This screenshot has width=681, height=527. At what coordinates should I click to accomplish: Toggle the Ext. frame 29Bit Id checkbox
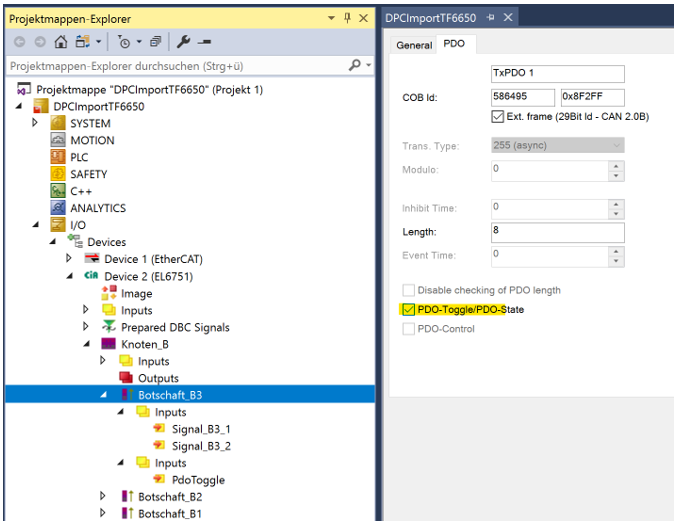[497, 116]
